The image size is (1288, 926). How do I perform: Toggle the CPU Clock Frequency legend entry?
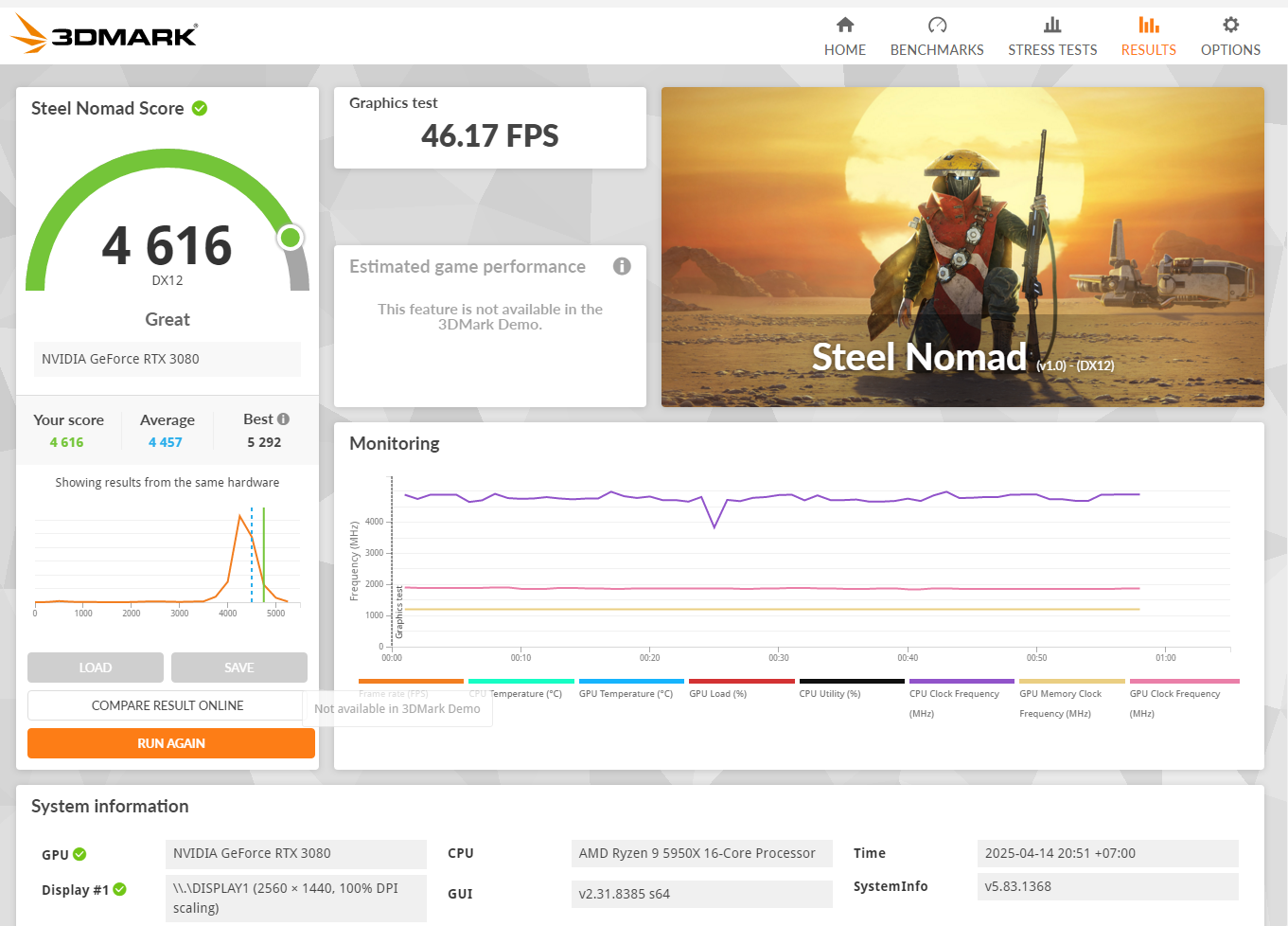pos(962,699)
